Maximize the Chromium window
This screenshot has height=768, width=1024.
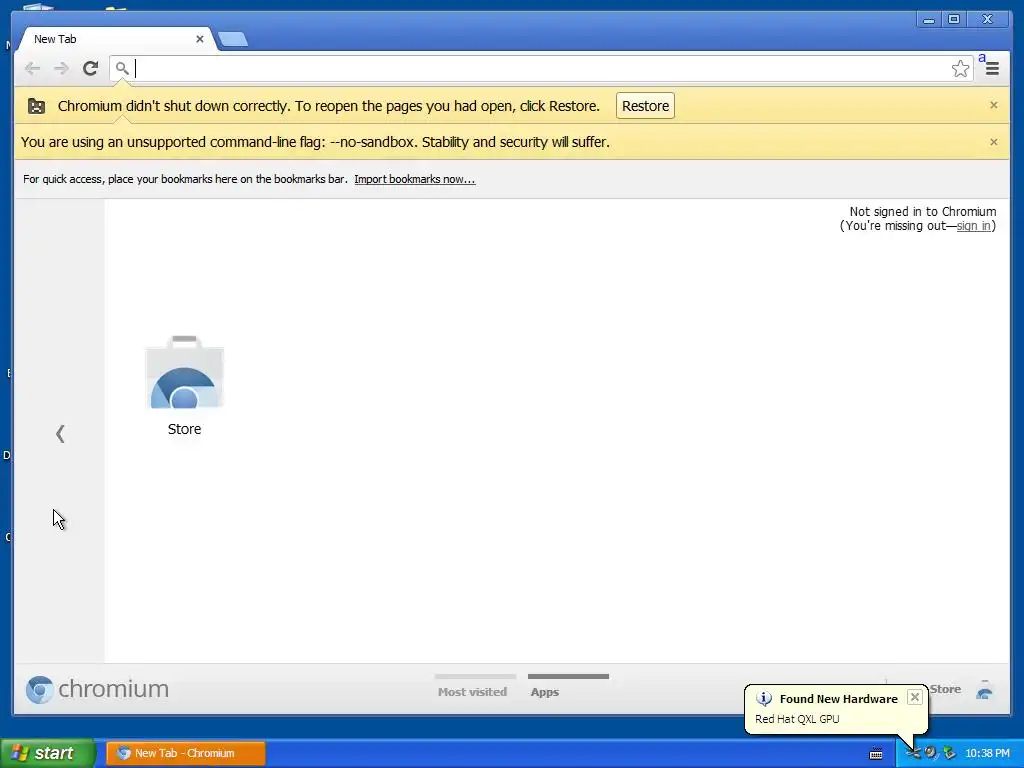coord(953,20)
